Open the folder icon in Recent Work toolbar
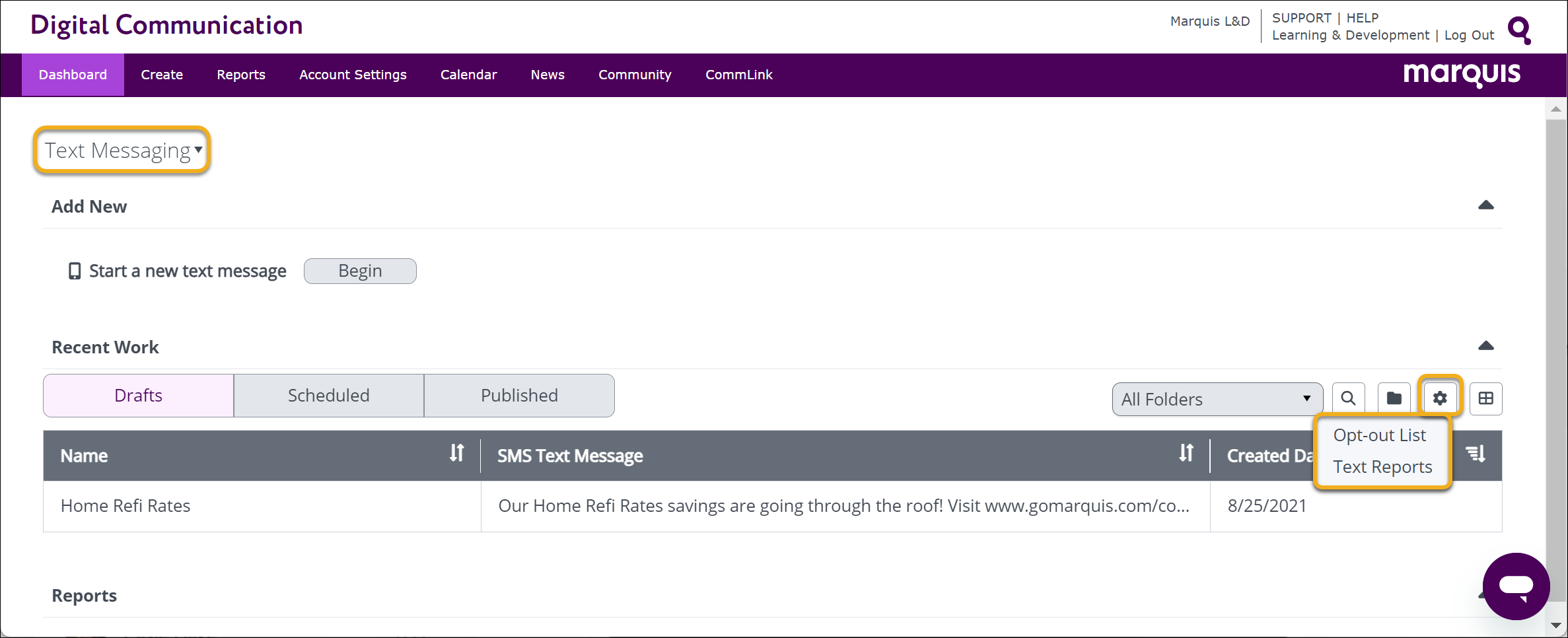 [1394, 398]
